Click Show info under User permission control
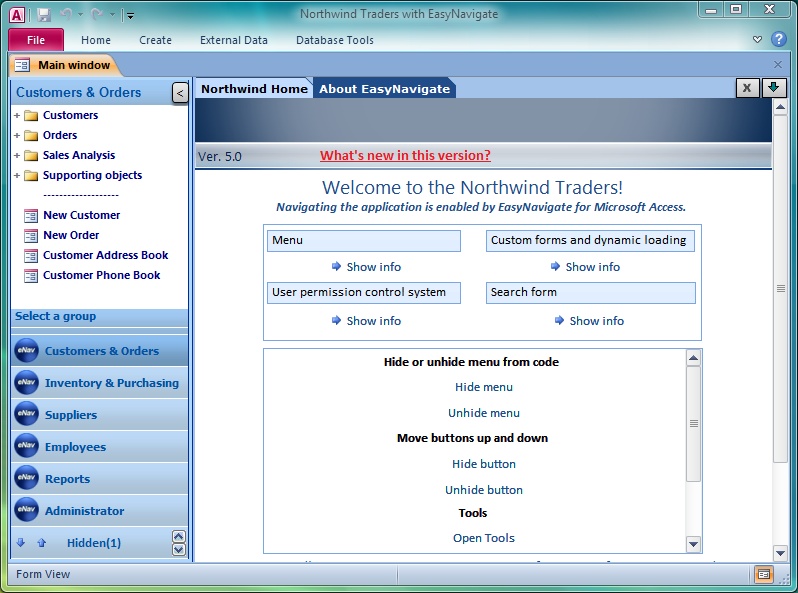798x593 pixels. point(366,321)
